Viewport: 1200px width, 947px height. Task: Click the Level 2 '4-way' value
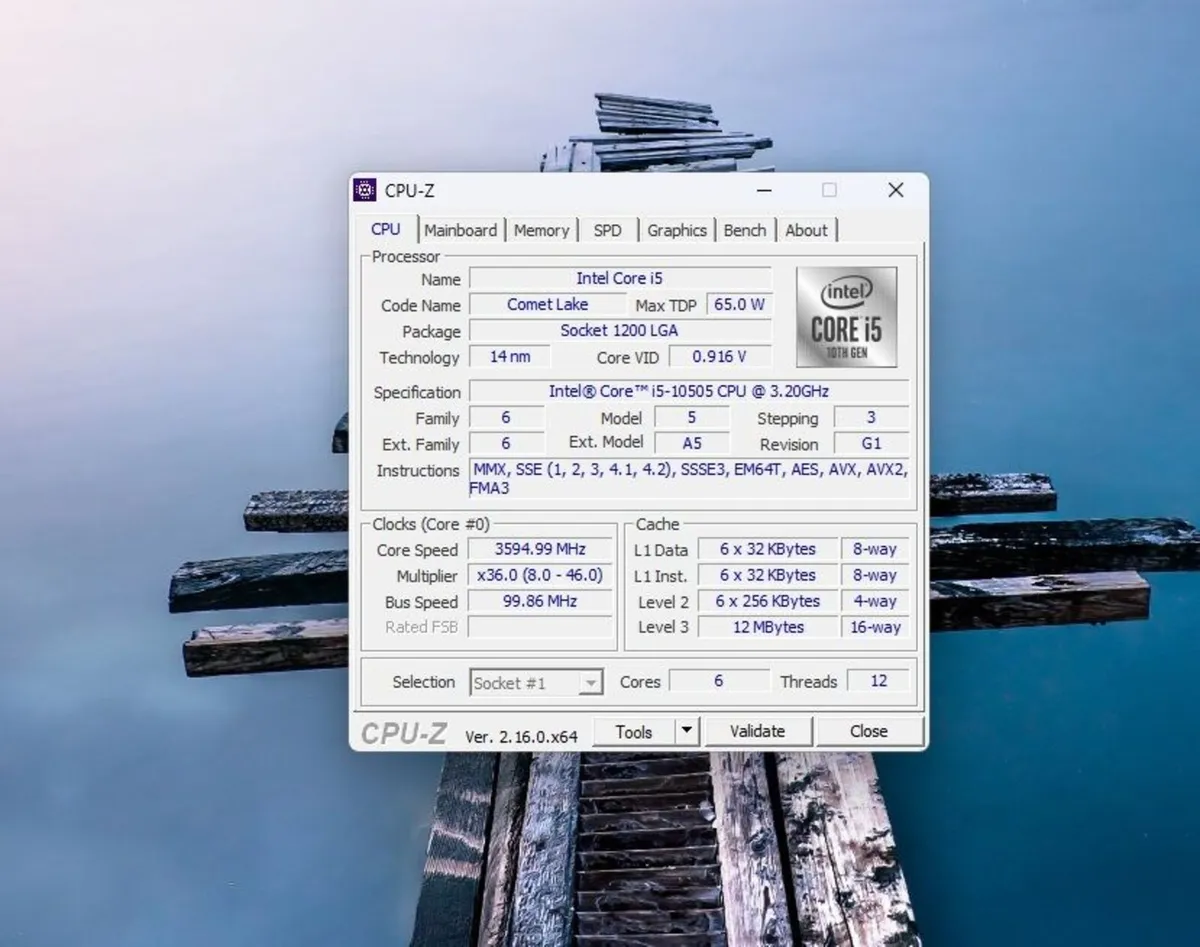click(875, 602)
